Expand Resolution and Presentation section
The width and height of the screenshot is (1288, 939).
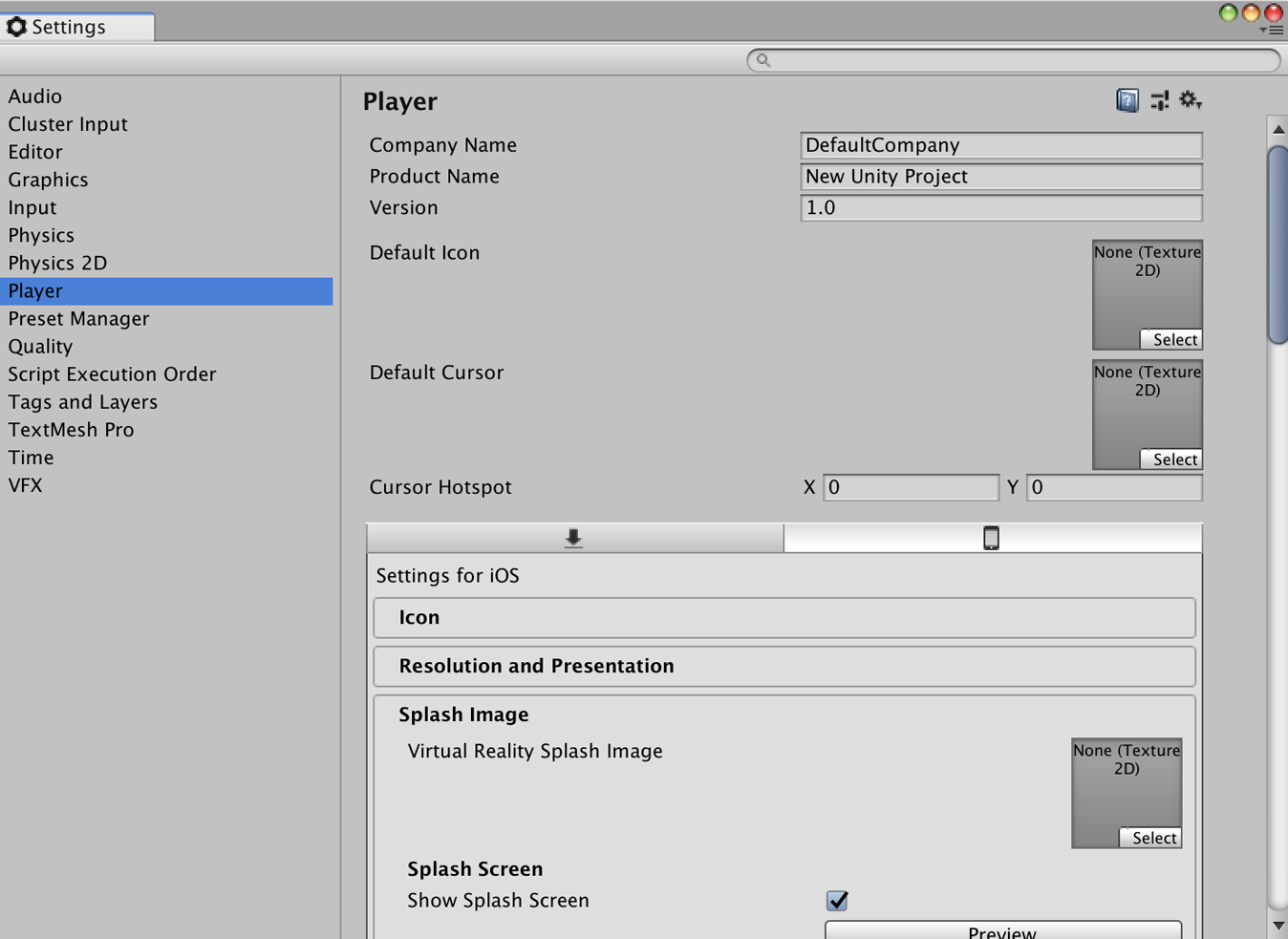tap(784, 666)
